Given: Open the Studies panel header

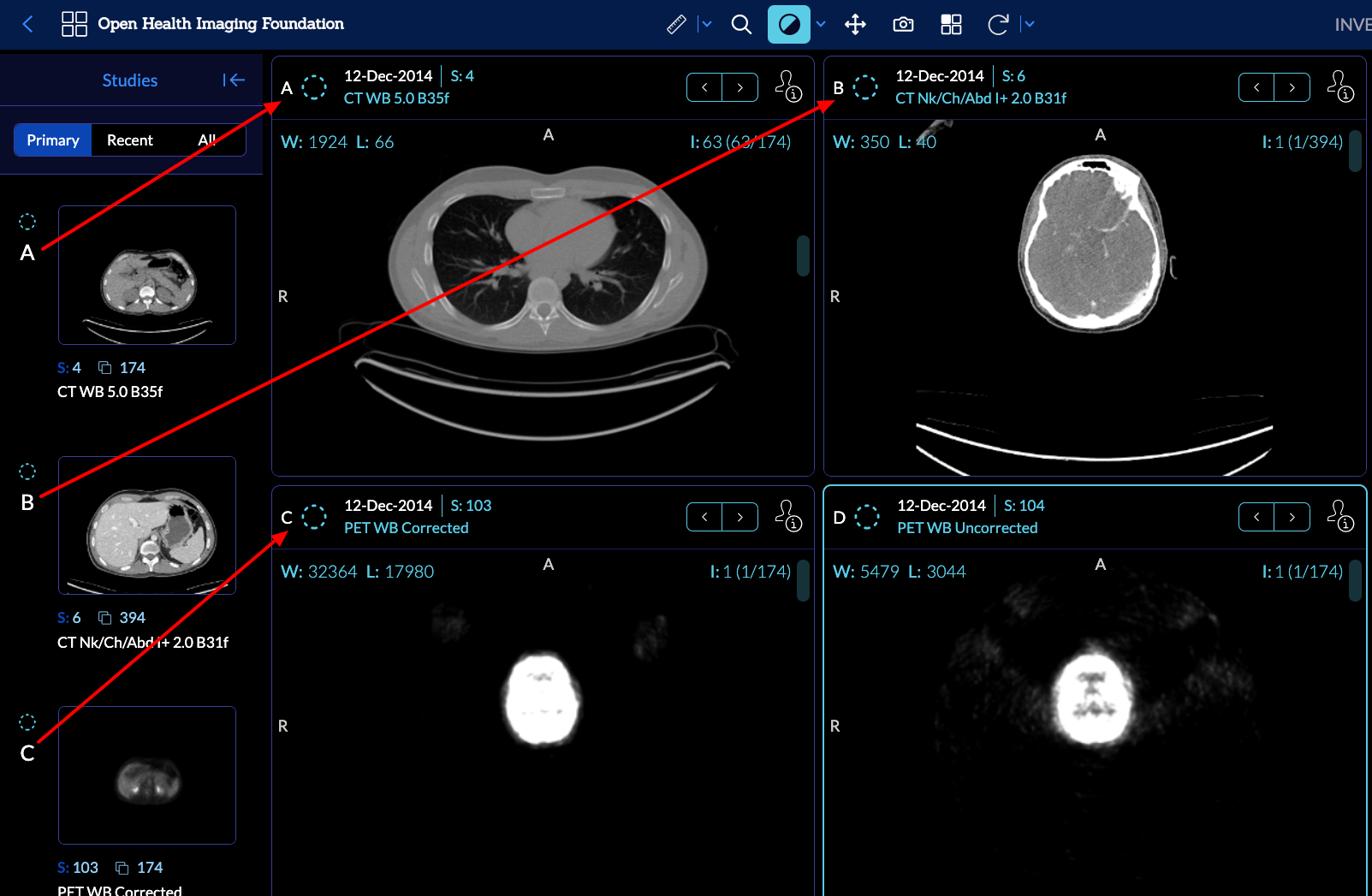Looking at the screenshot, I should pos(130,80).
